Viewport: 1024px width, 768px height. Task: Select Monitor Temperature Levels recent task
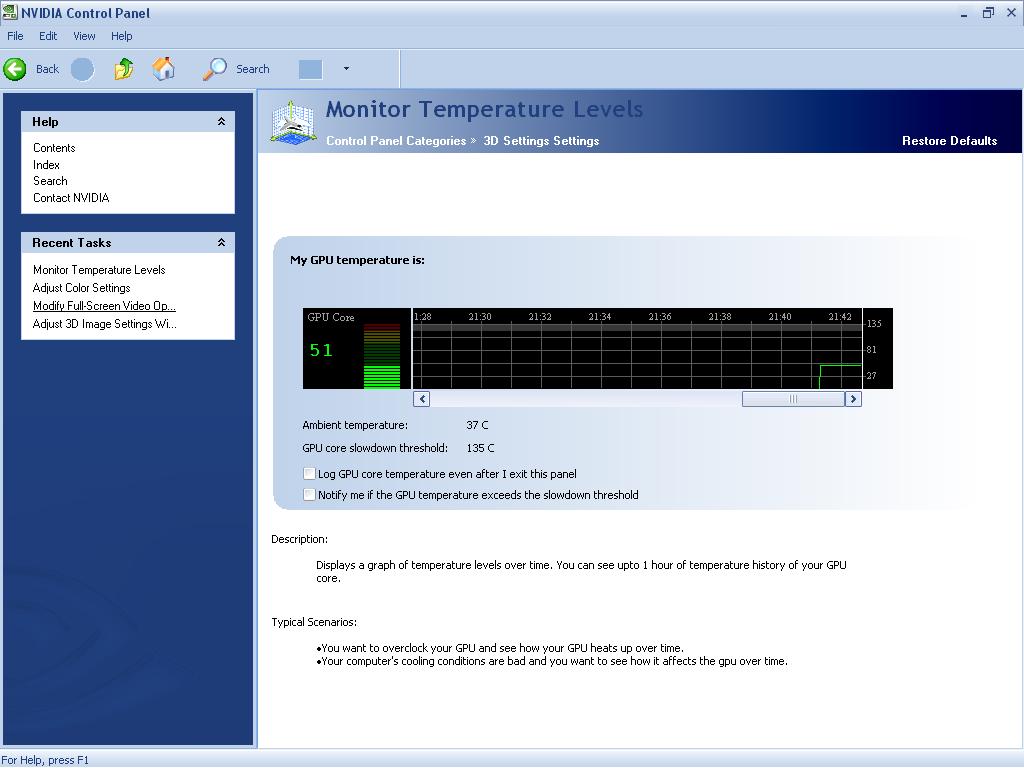(x=99, y=270)
